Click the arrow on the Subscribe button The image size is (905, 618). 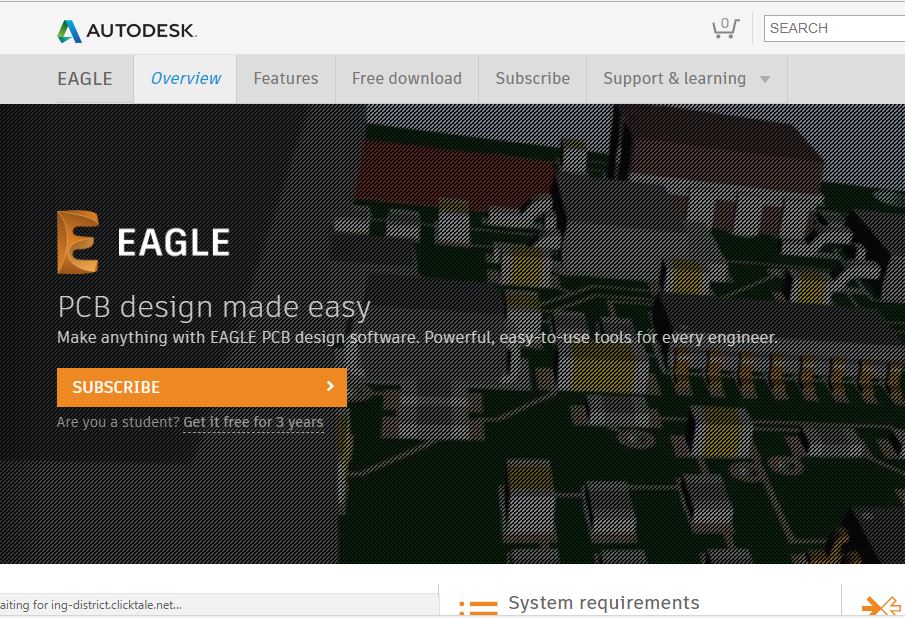[330, 386]
